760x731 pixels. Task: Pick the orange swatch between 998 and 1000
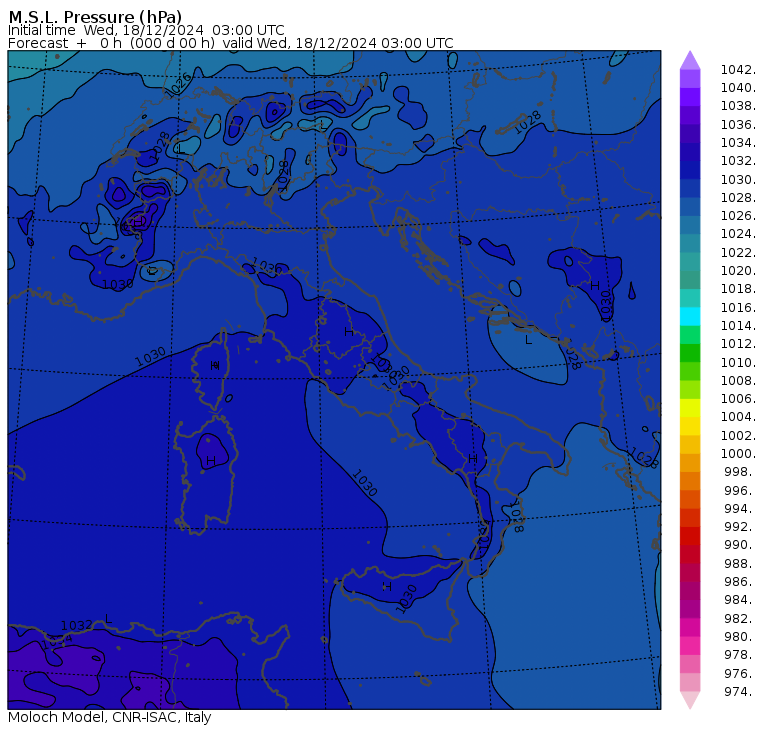(x=690, y=462)
